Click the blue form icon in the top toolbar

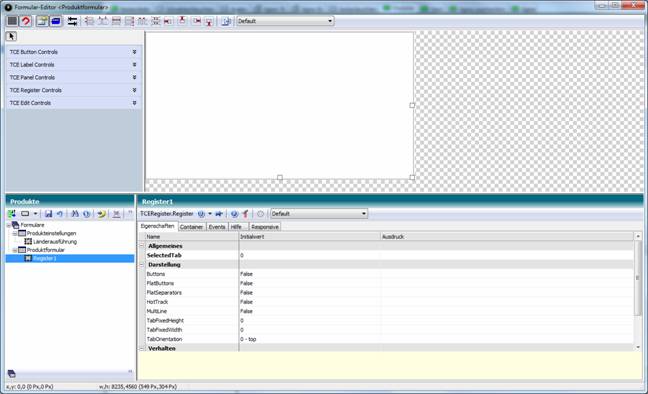[x=56, y=21]
